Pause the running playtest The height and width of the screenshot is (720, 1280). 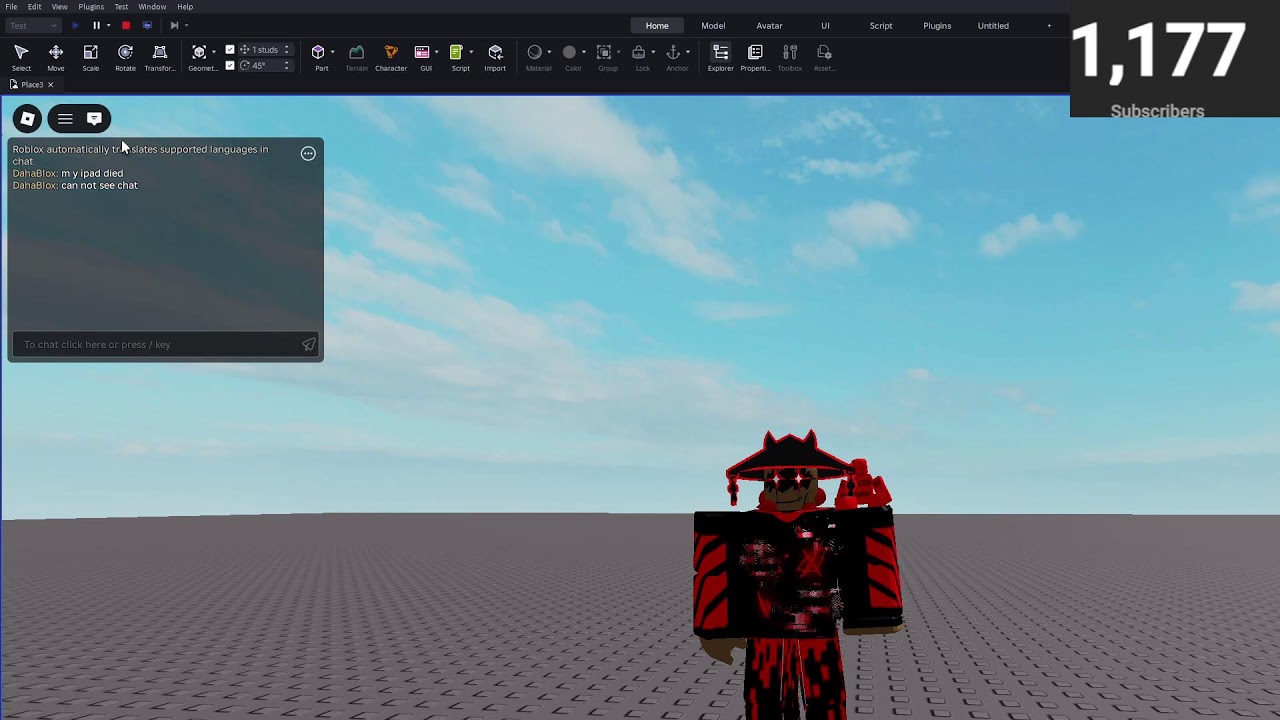pyautogui.click(x=96, y=25)
